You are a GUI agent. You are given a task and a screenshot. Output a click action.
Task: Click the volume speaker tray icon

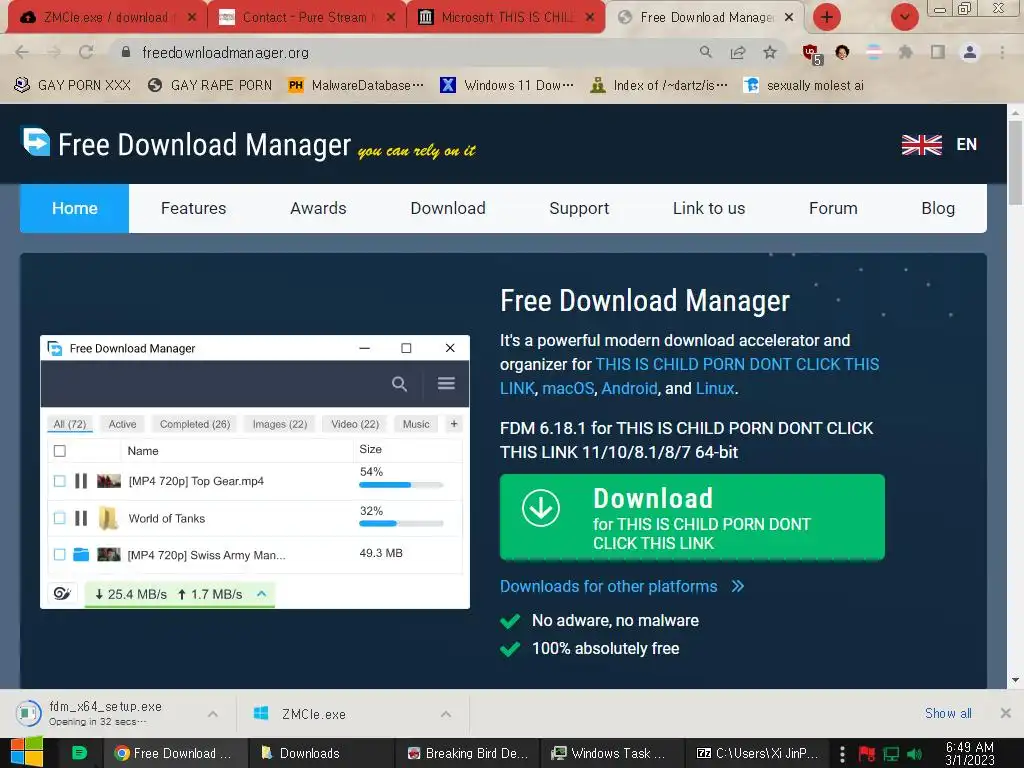point(914,754)
